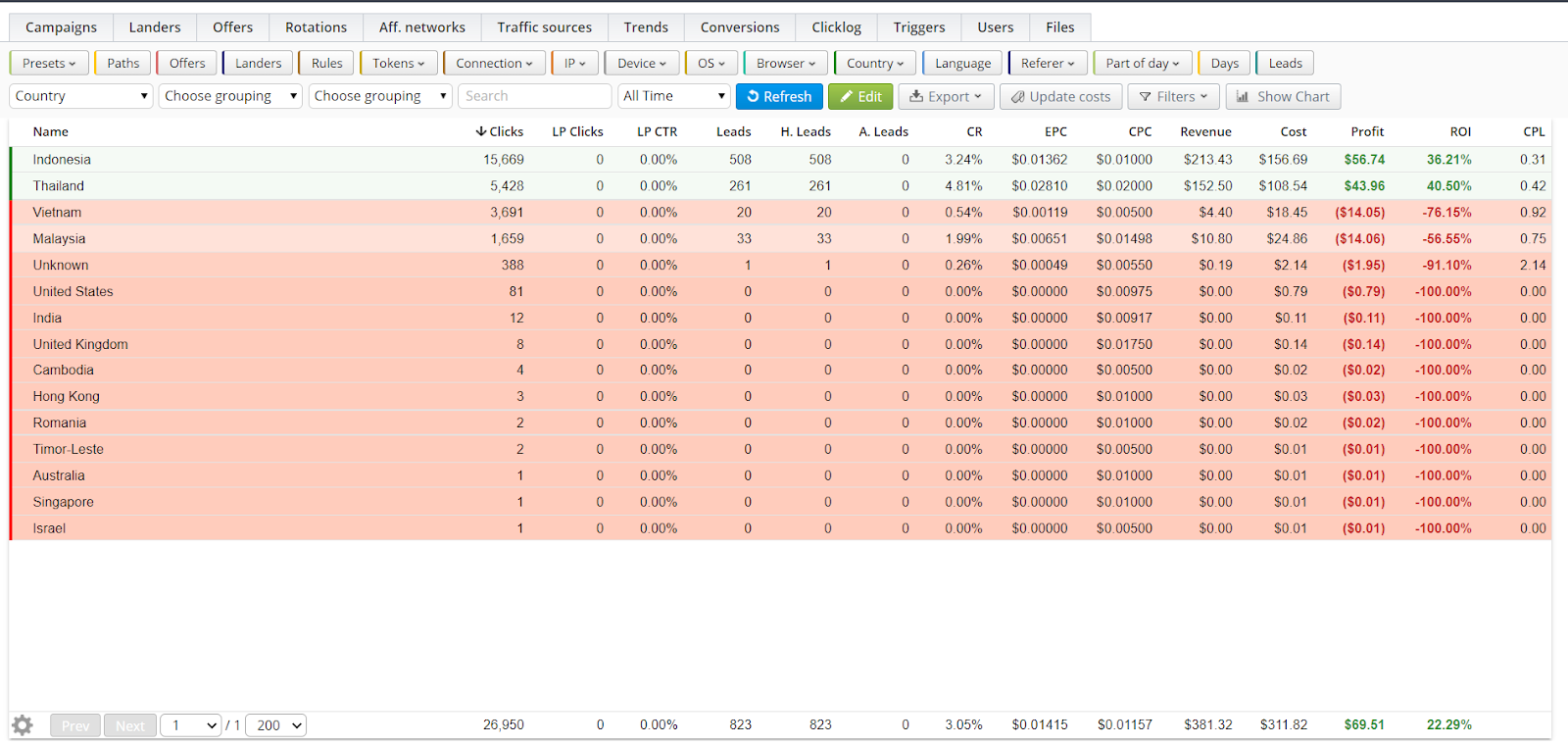The height and width of the screenshot is (745, 1568).
Task: Select the United States row
Action: click(780, 291)
